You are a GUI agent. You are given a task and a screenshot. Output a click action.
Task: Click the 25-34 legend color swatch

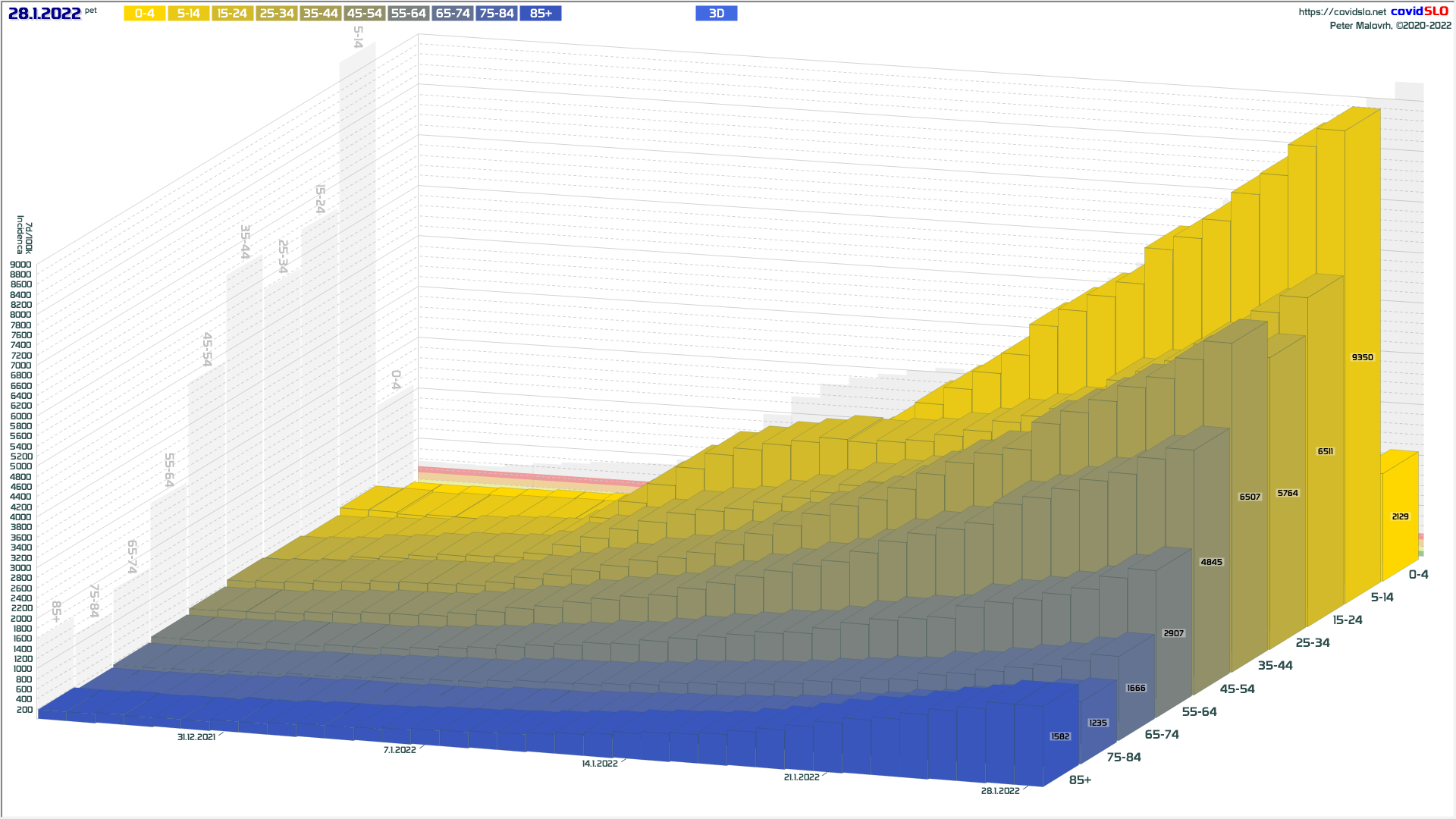pyautogui.click(x=277, y=14)
